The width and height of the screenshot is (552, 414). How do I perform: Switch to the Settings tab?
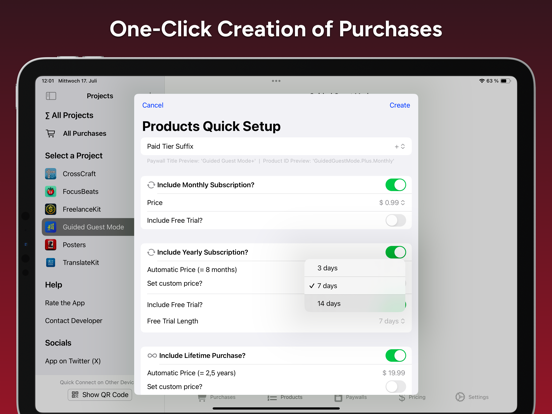point(472,397)
